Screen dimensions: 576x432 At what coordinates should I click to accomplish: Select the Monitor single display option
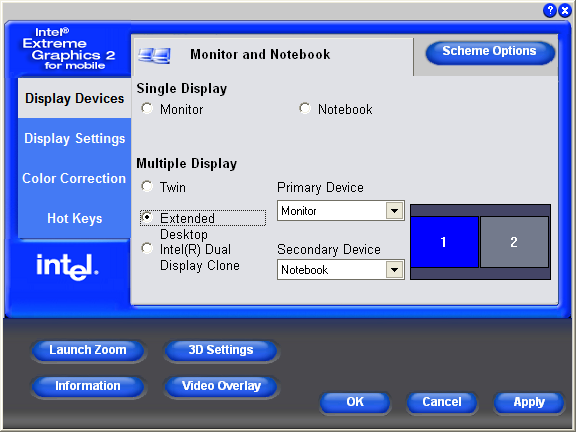tap(147, 108)
